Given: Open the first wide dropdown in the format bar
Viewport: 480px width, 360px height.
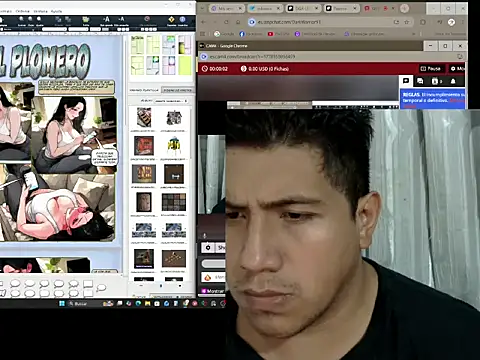Looking at the screenshot, I should (54, 29).
